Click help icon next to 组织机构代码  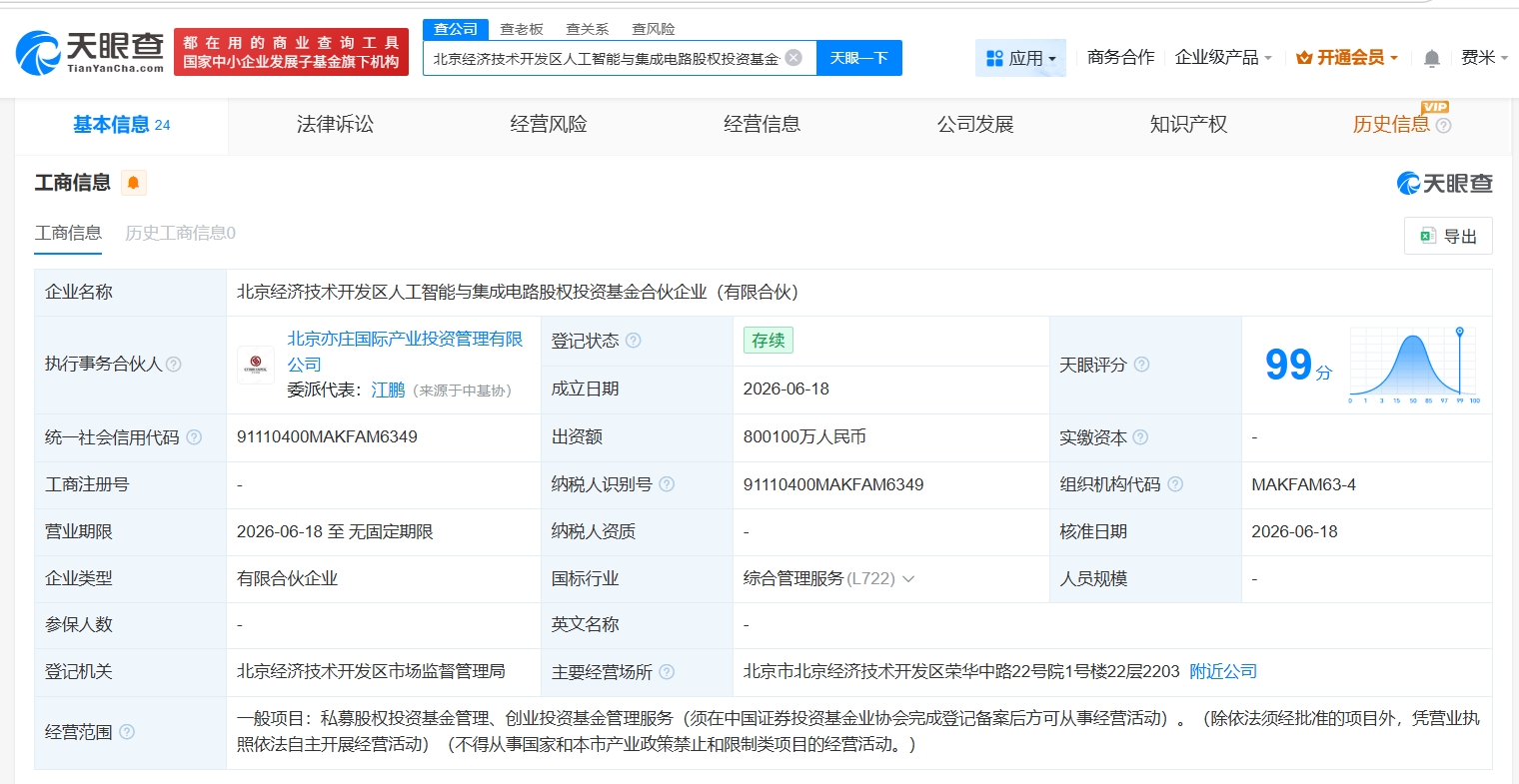coord(1175,484)
